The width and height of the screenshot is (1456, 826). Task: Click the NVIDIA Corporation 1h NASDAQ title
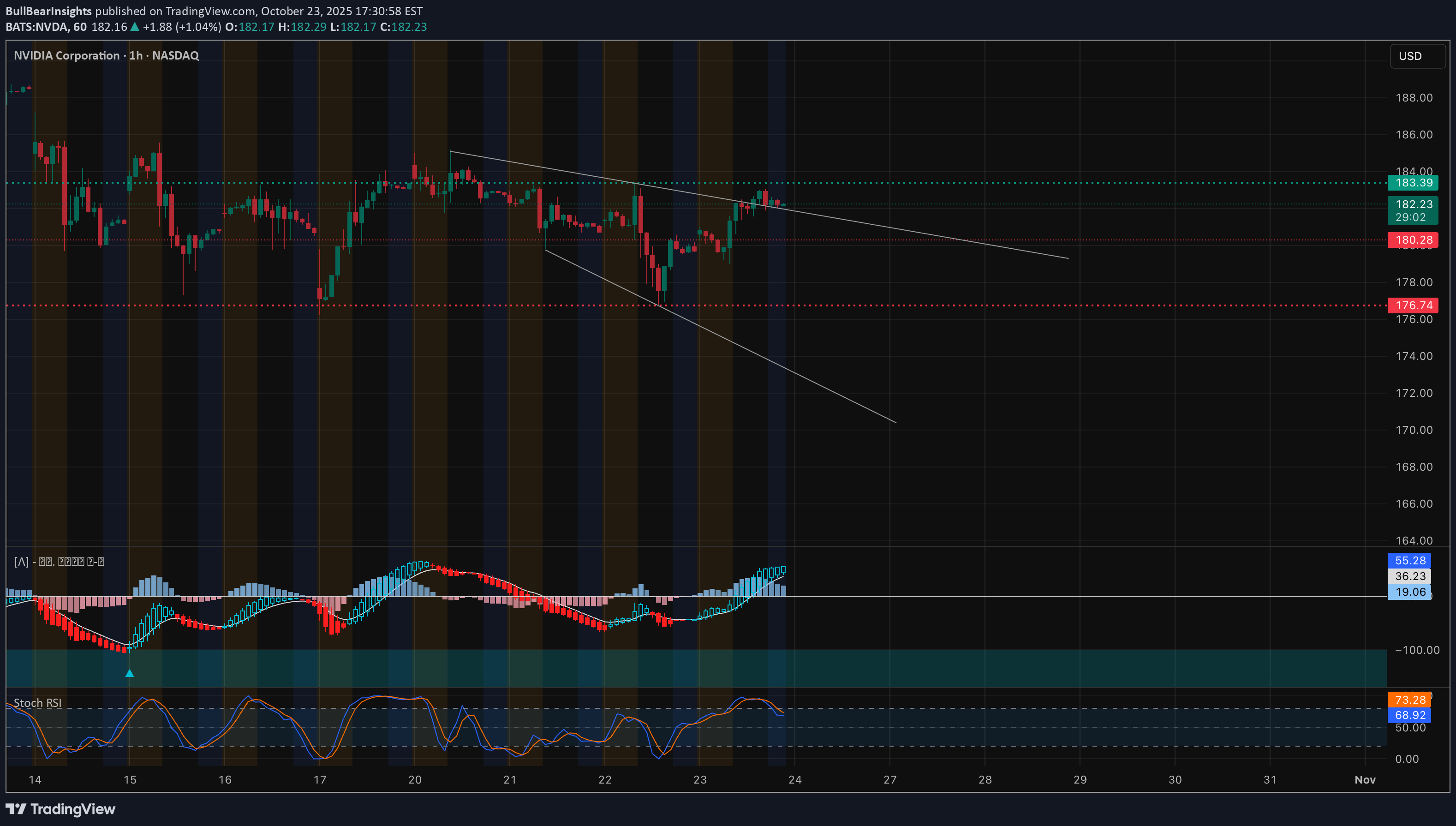point(106,55)
